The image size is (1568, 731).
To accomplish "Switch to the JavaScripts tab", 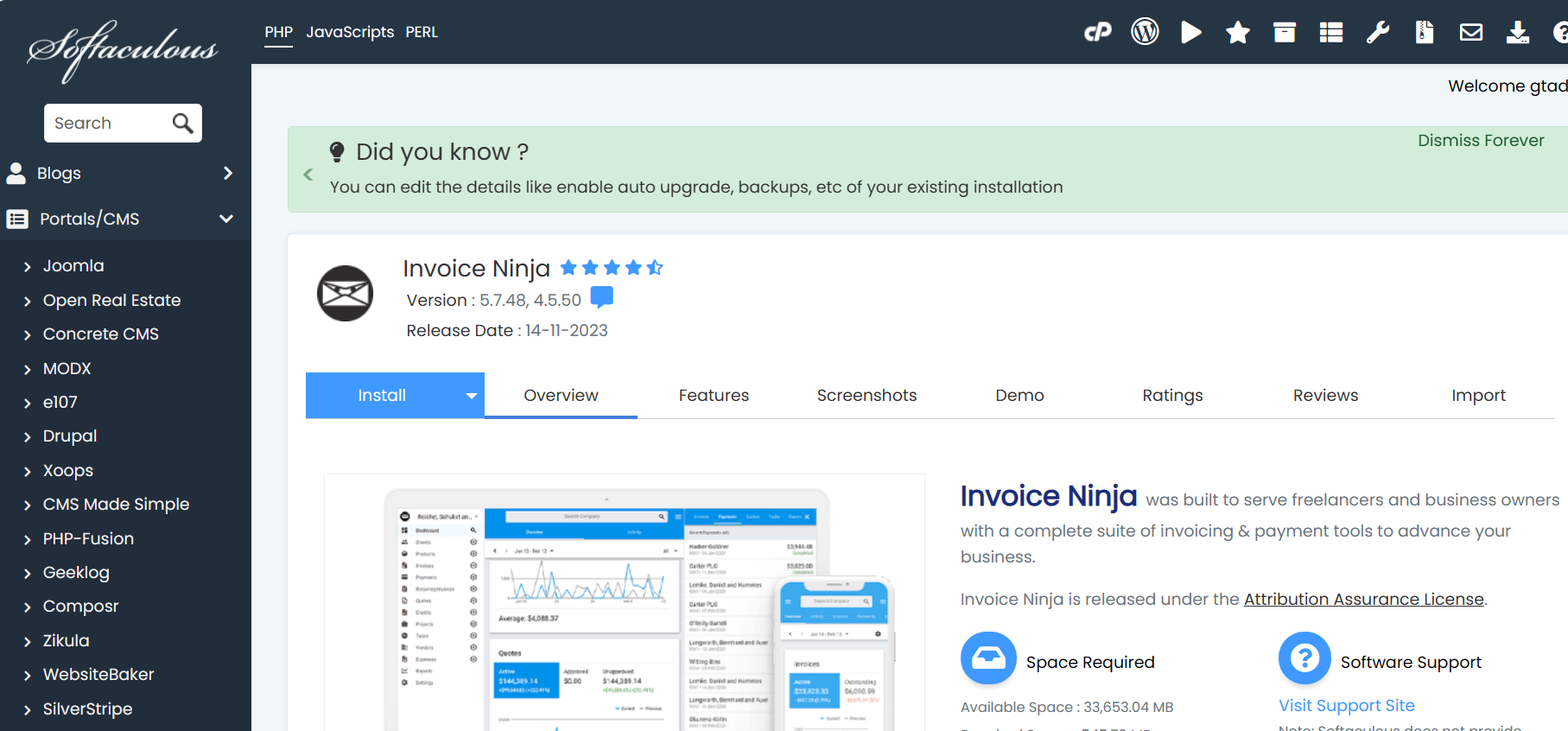I will [x=350, y=32].
